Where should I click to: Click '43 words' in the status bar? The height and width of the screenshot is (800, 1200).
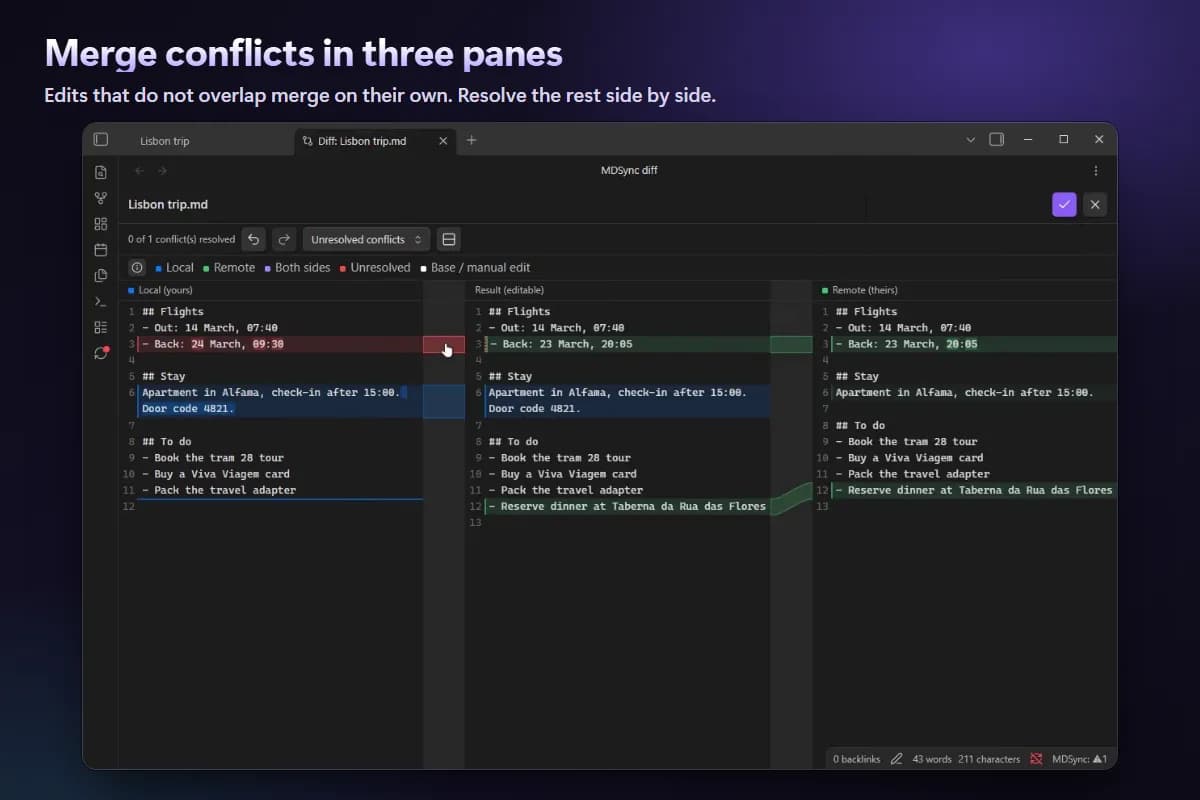pyautogui.click(x=931, y=759)
